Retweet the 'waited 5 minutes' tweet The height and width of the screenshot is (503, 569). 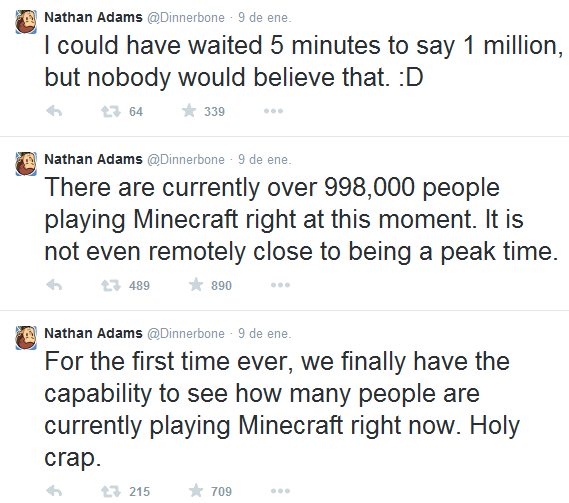tap(111, 111)
